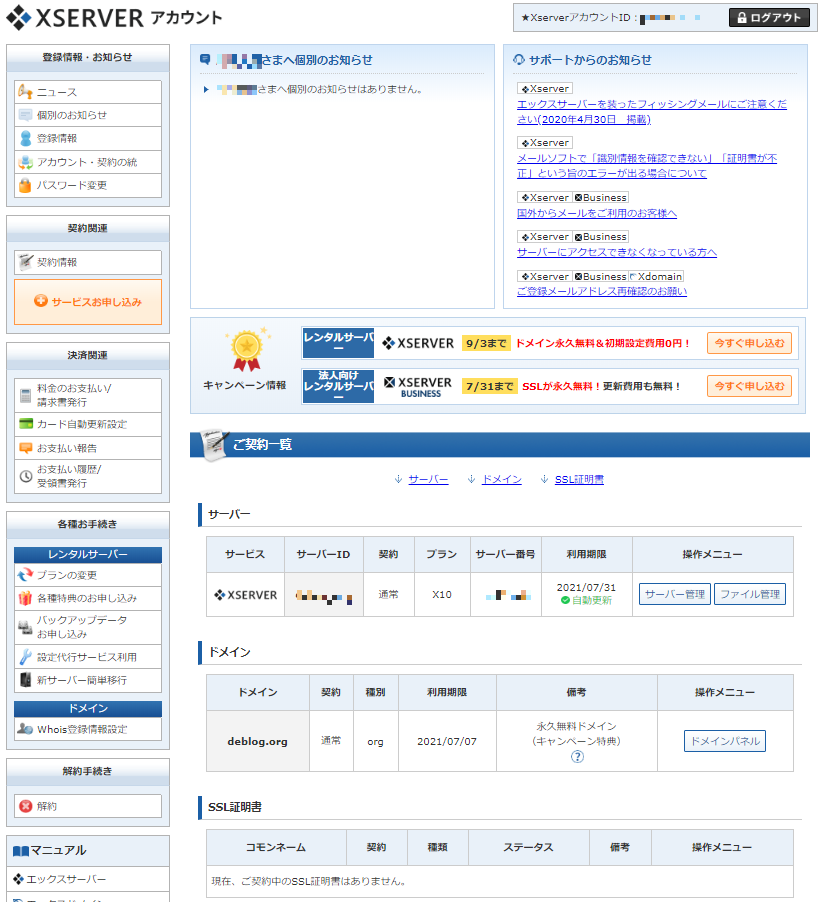Click the 2021/07/31 server expiry date
The image size is (821, 902).
pos(586,587)
